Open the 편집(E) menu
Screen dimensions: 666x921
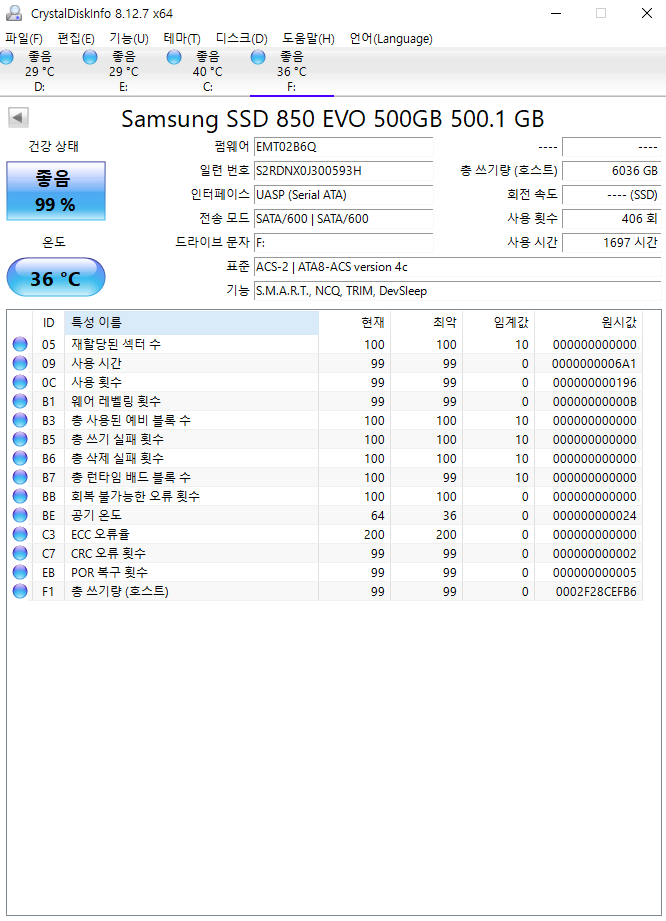coord(76,39)
